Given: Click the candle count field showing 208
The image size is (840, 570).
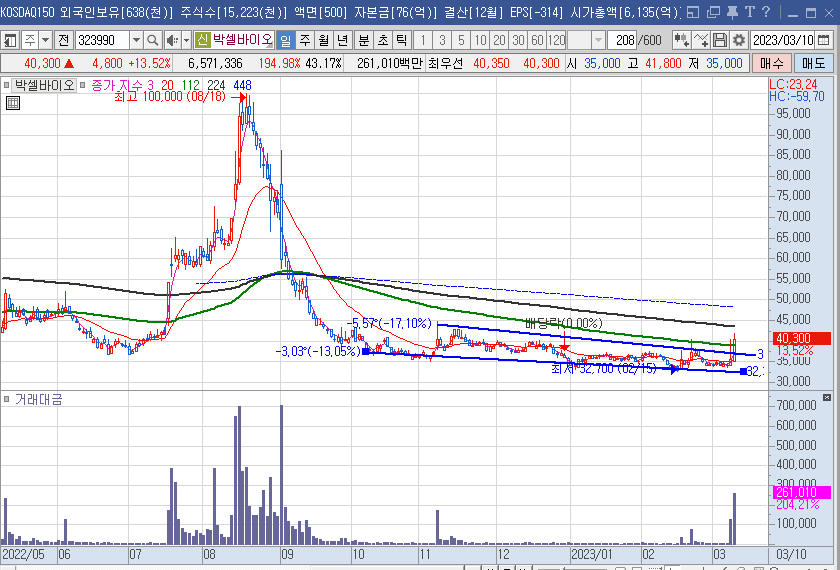Looking at the screenshot, I should point(622,40).
